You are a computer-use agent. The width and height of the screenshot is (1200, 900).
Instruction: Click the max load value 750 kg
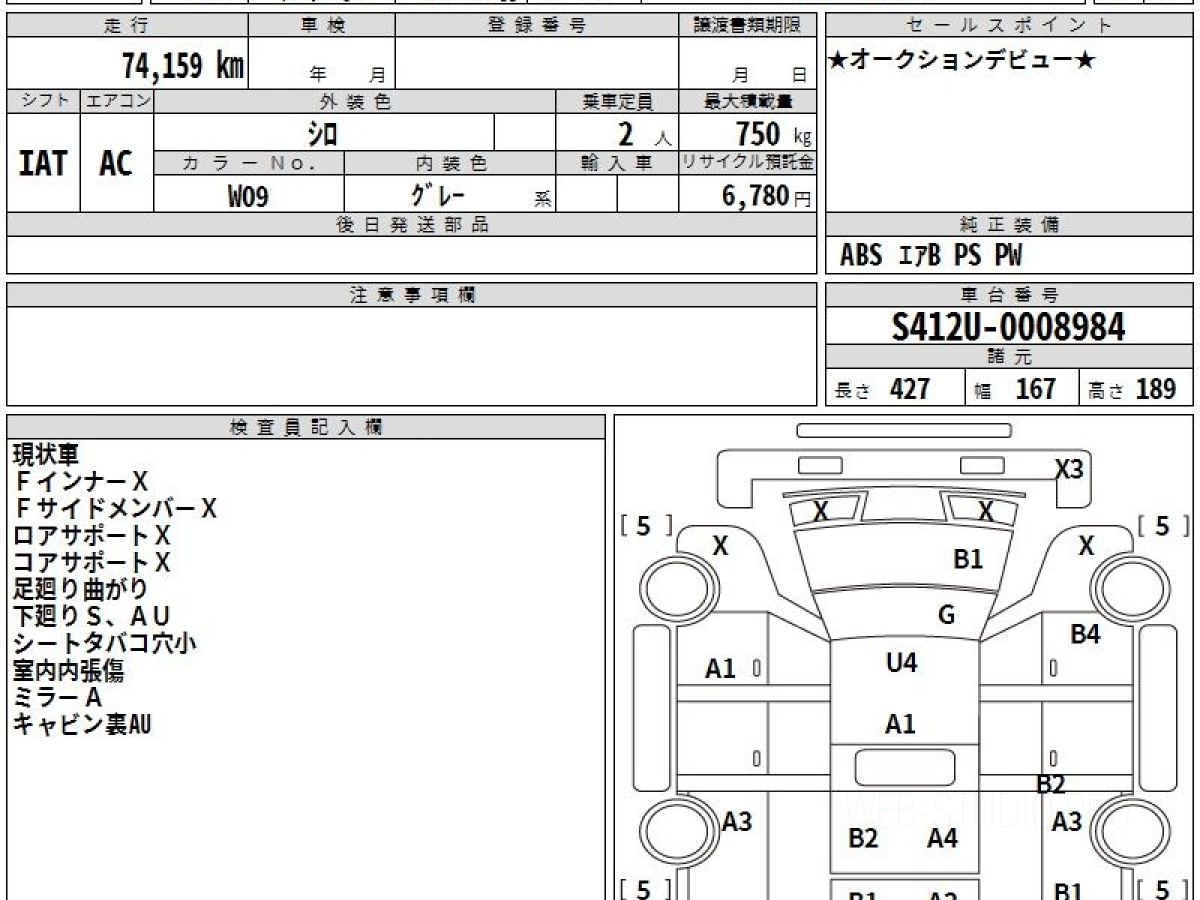coord(772,133)
